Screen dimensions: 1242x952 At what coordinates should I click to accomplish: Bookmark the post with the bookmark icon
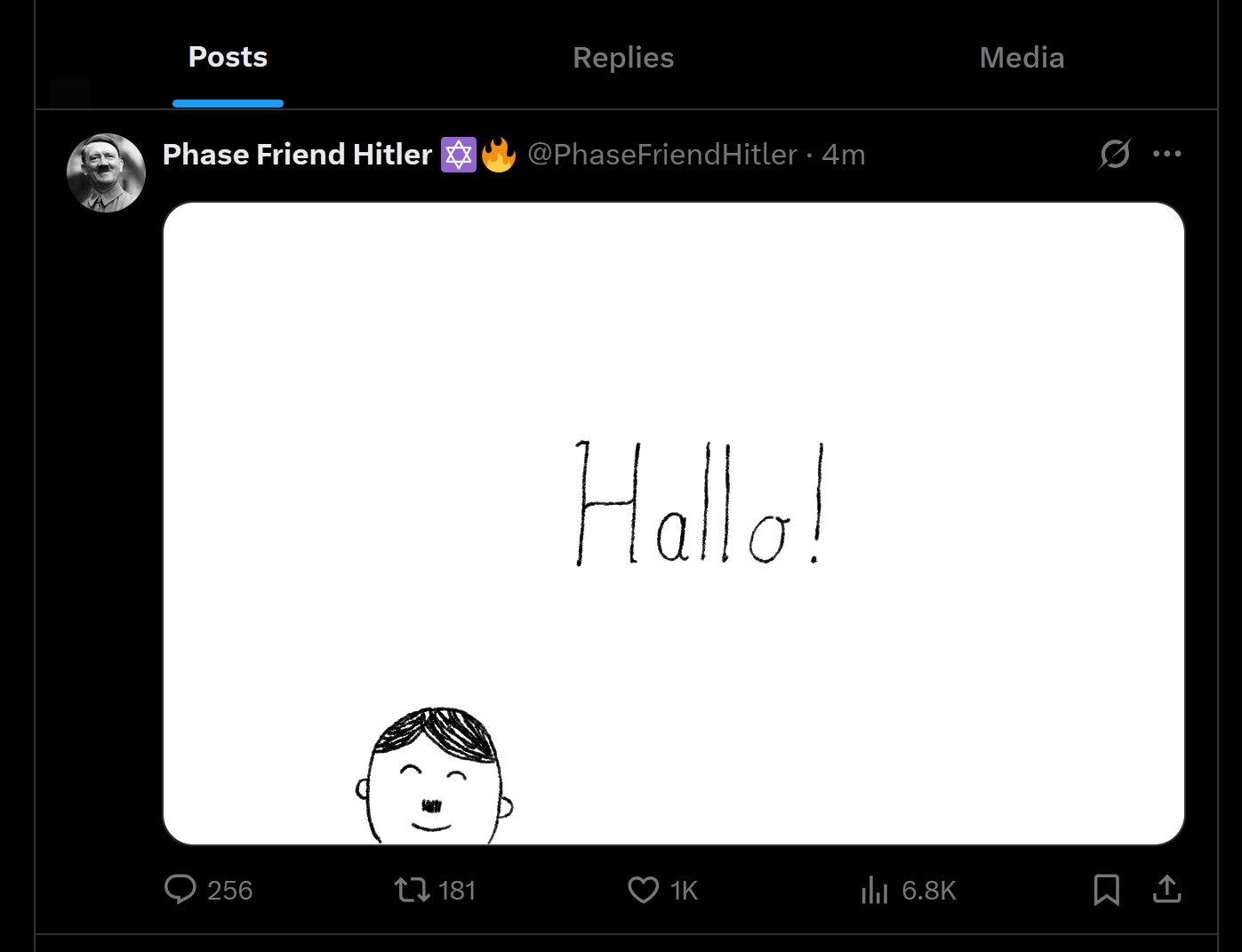1106,889
